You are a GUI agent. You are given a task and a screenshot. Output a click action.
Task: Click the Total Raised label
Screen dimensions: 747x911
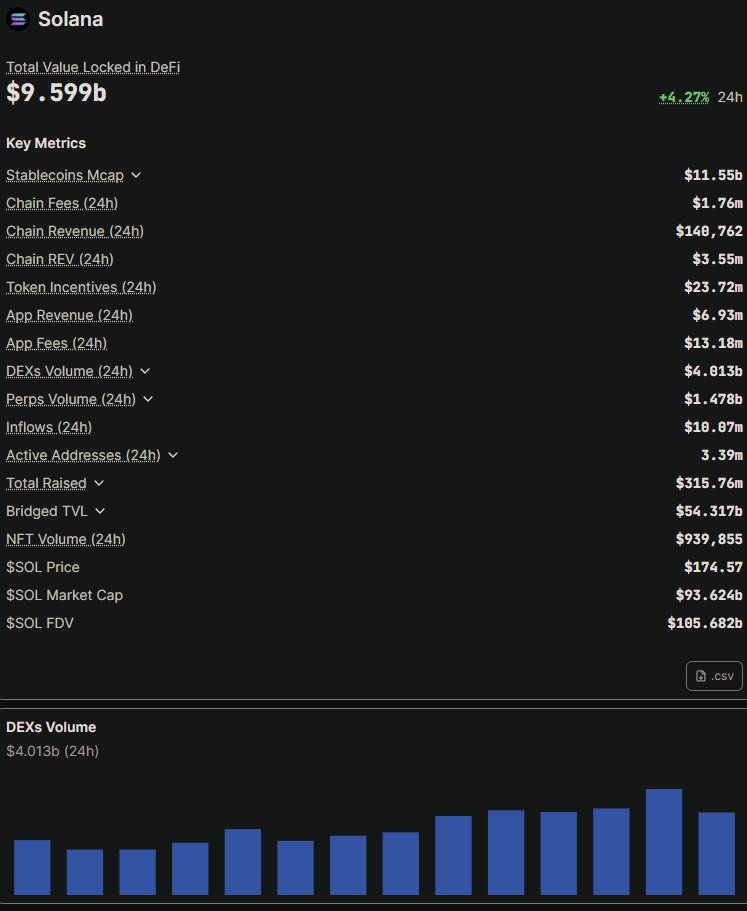tap(46, 483)
